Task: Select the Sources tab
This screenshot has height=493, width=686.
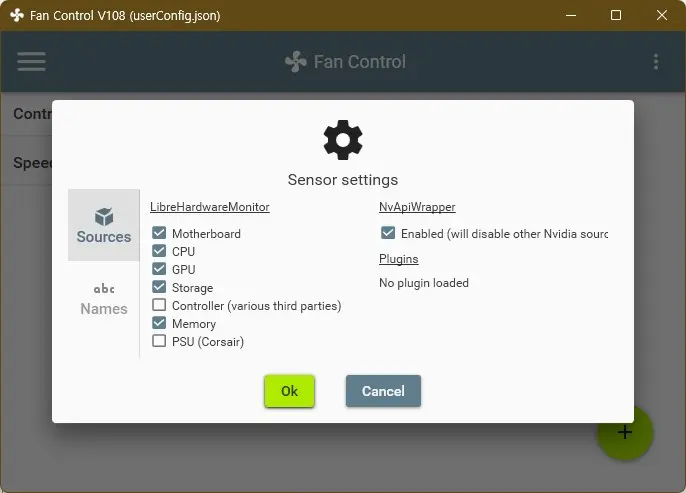Action: [x=104, y=225]
